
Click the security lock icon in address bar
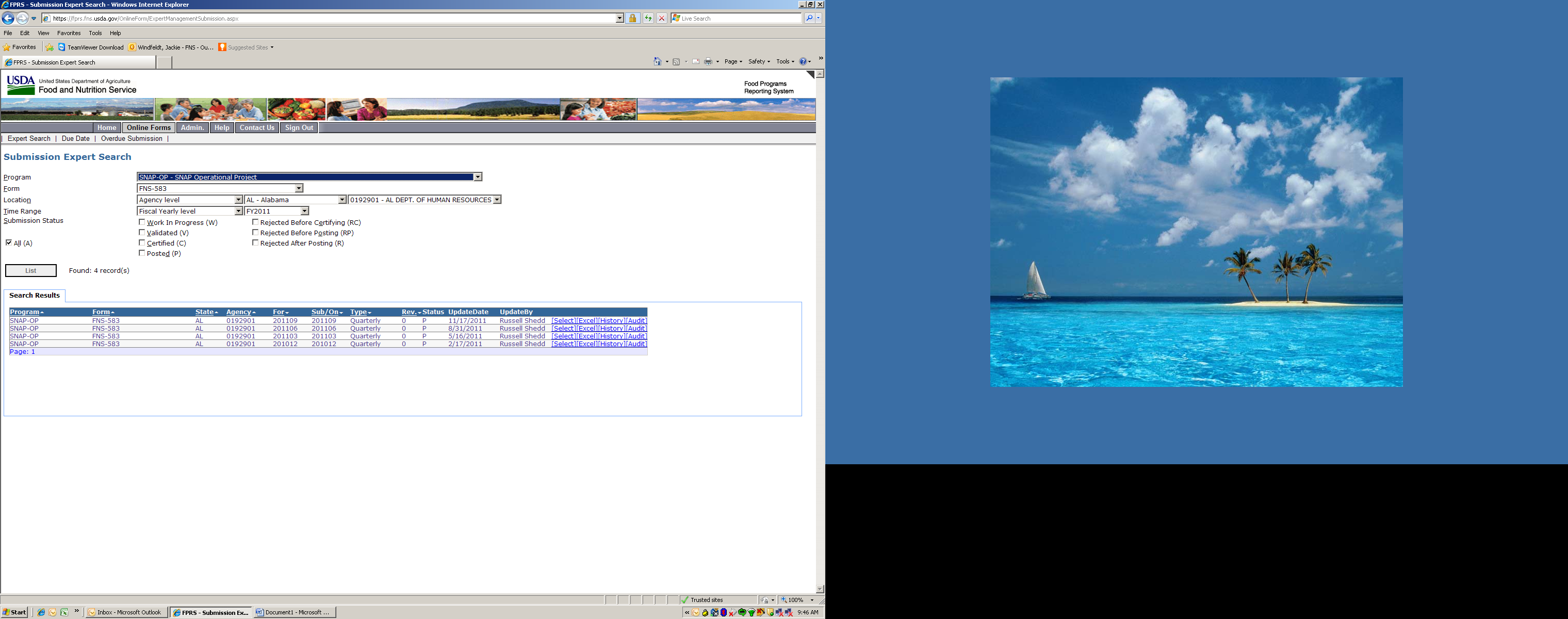pyautogui.click(x=632, y=18)
